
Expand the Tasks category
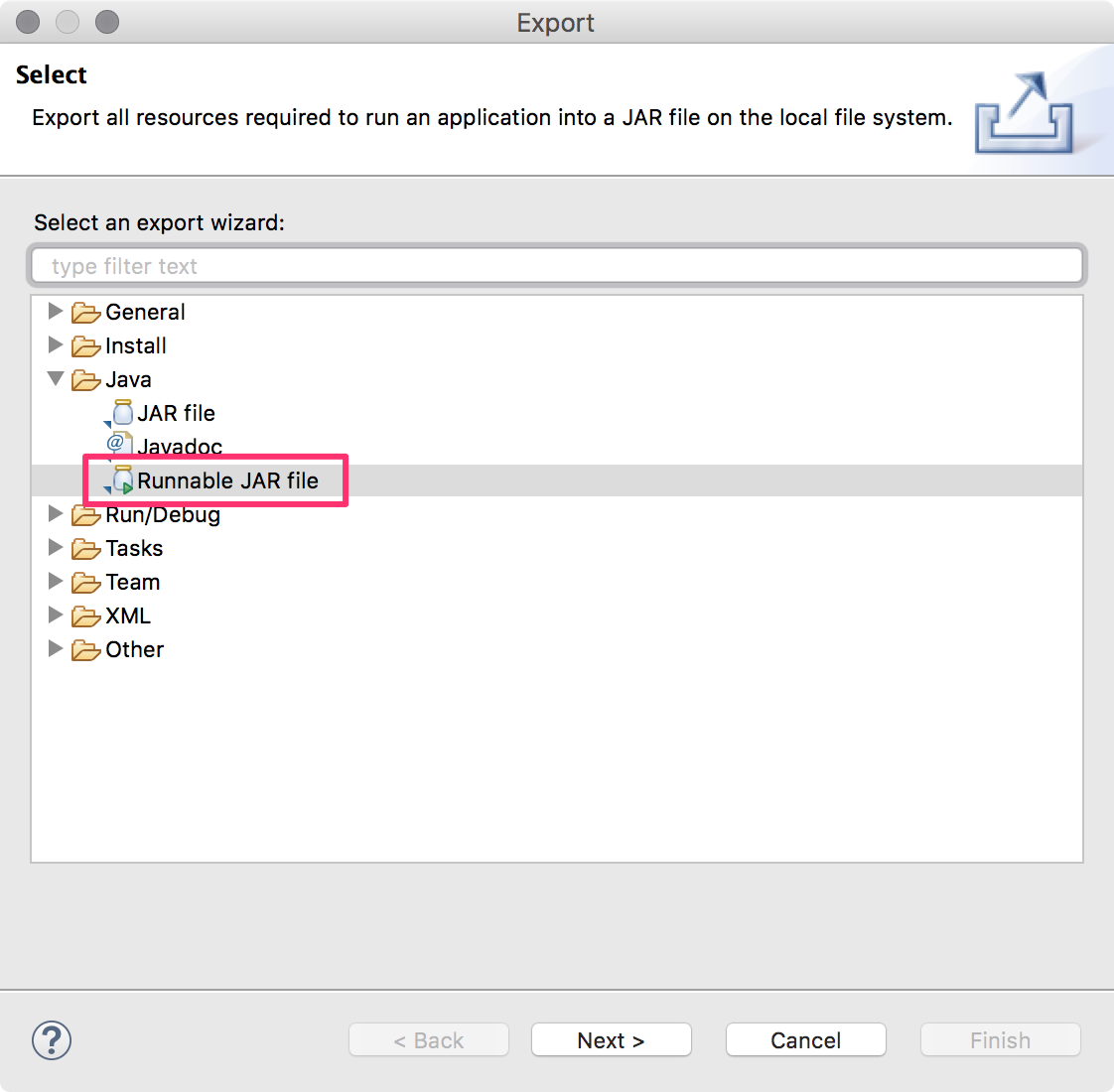tap(56, 547)
